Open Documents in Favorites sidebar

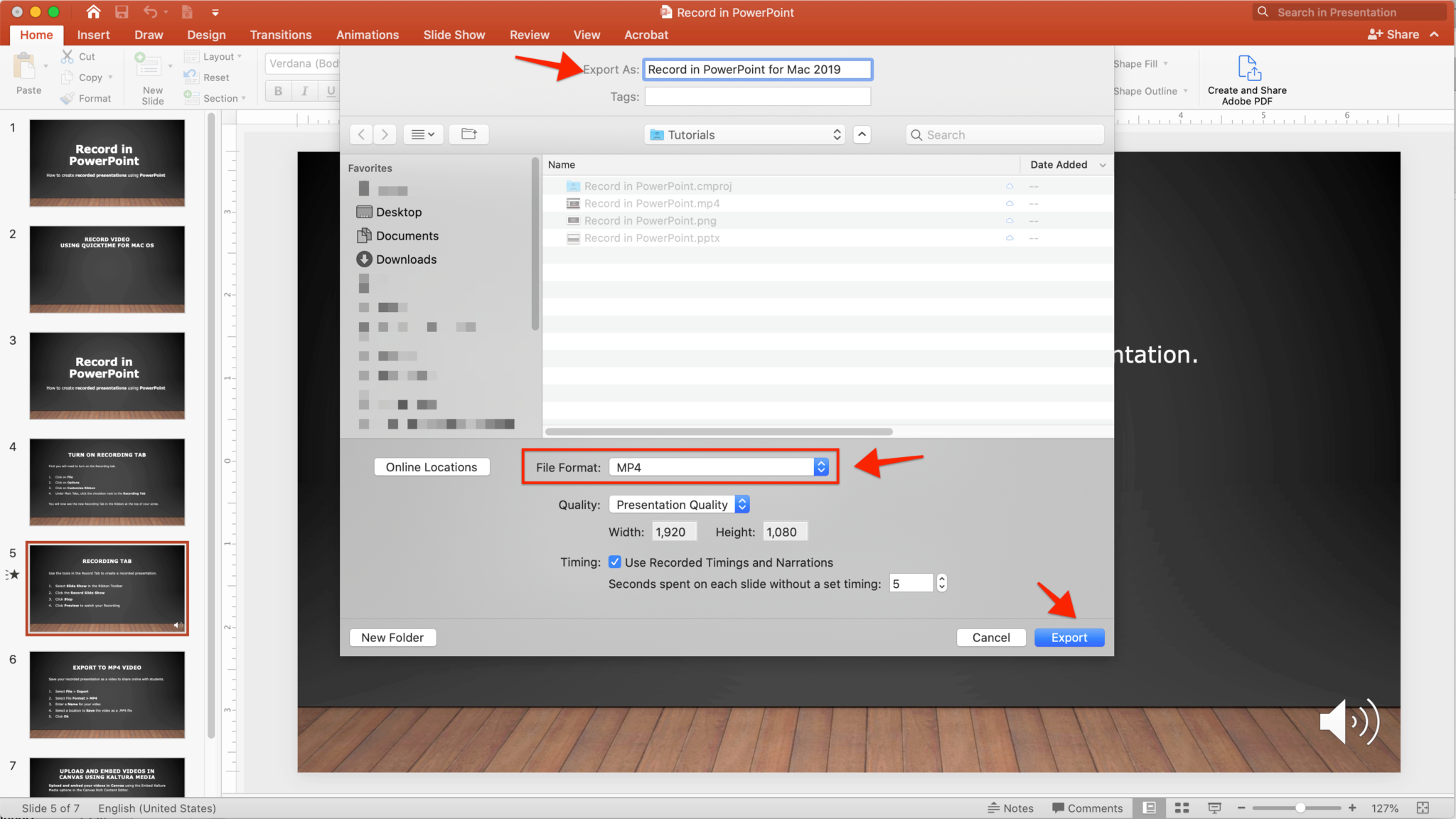(x=398, y=235)
